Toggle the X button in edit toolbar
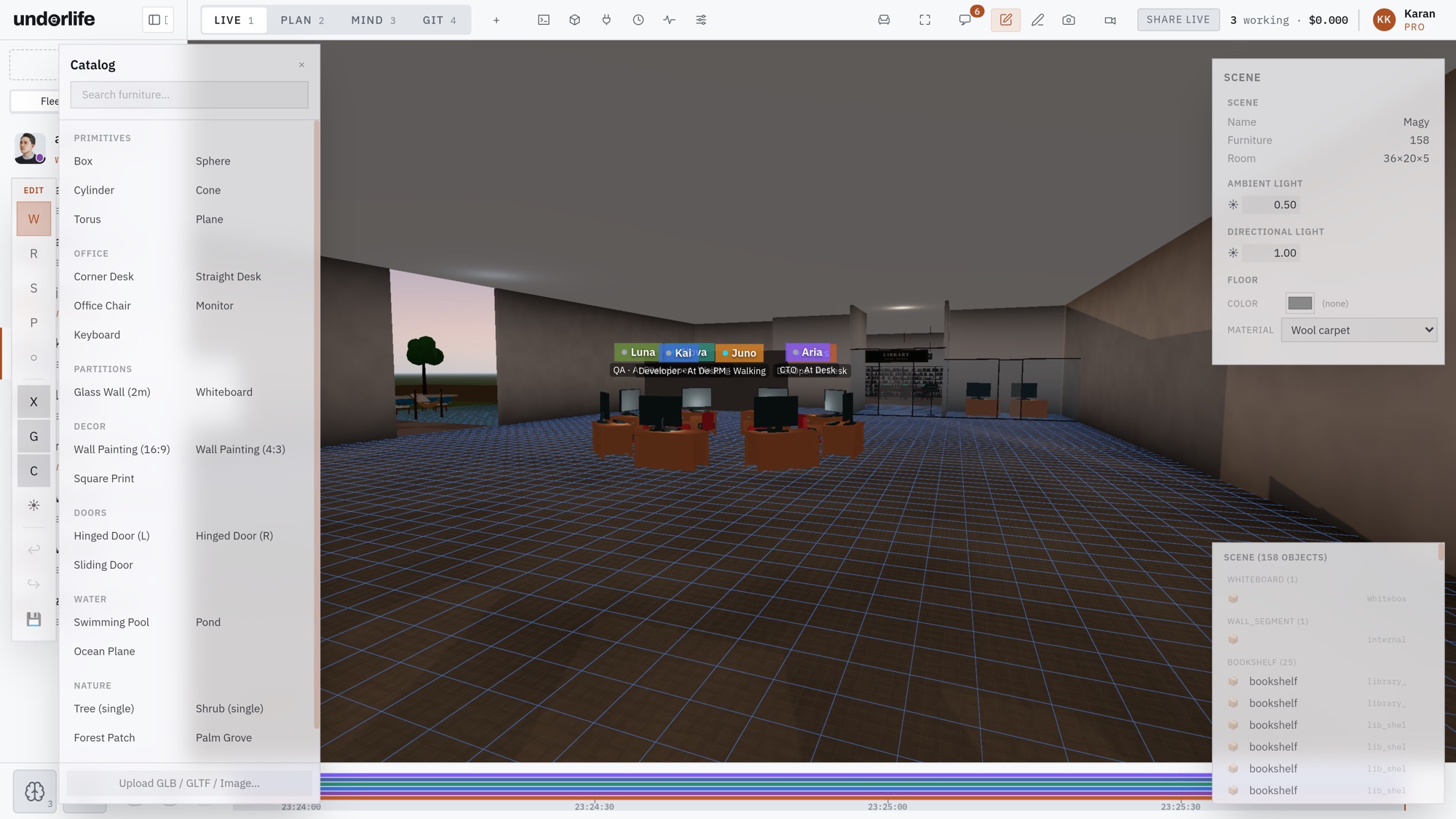Image resolution: width=1456 pixels, height=819 pixels. [x=33, y=402]
